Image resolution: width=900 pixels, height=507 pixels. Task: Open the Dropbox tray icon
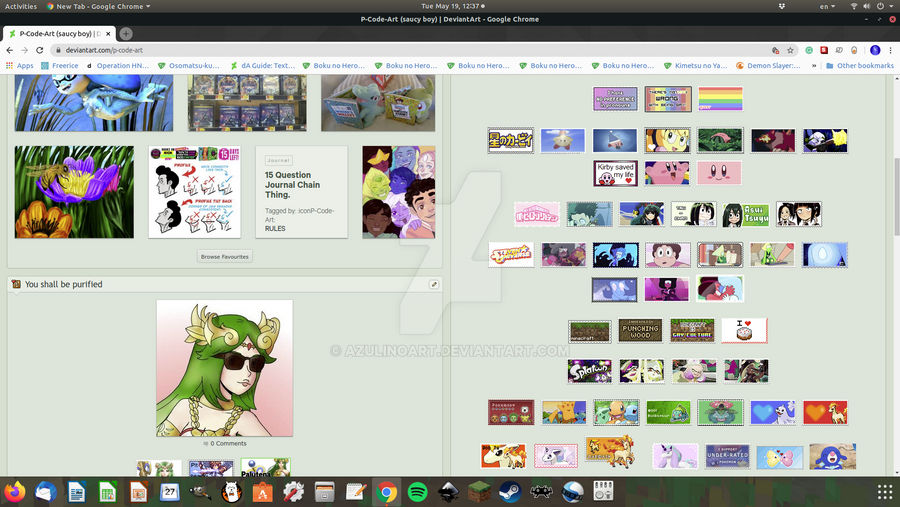point(782,6)
